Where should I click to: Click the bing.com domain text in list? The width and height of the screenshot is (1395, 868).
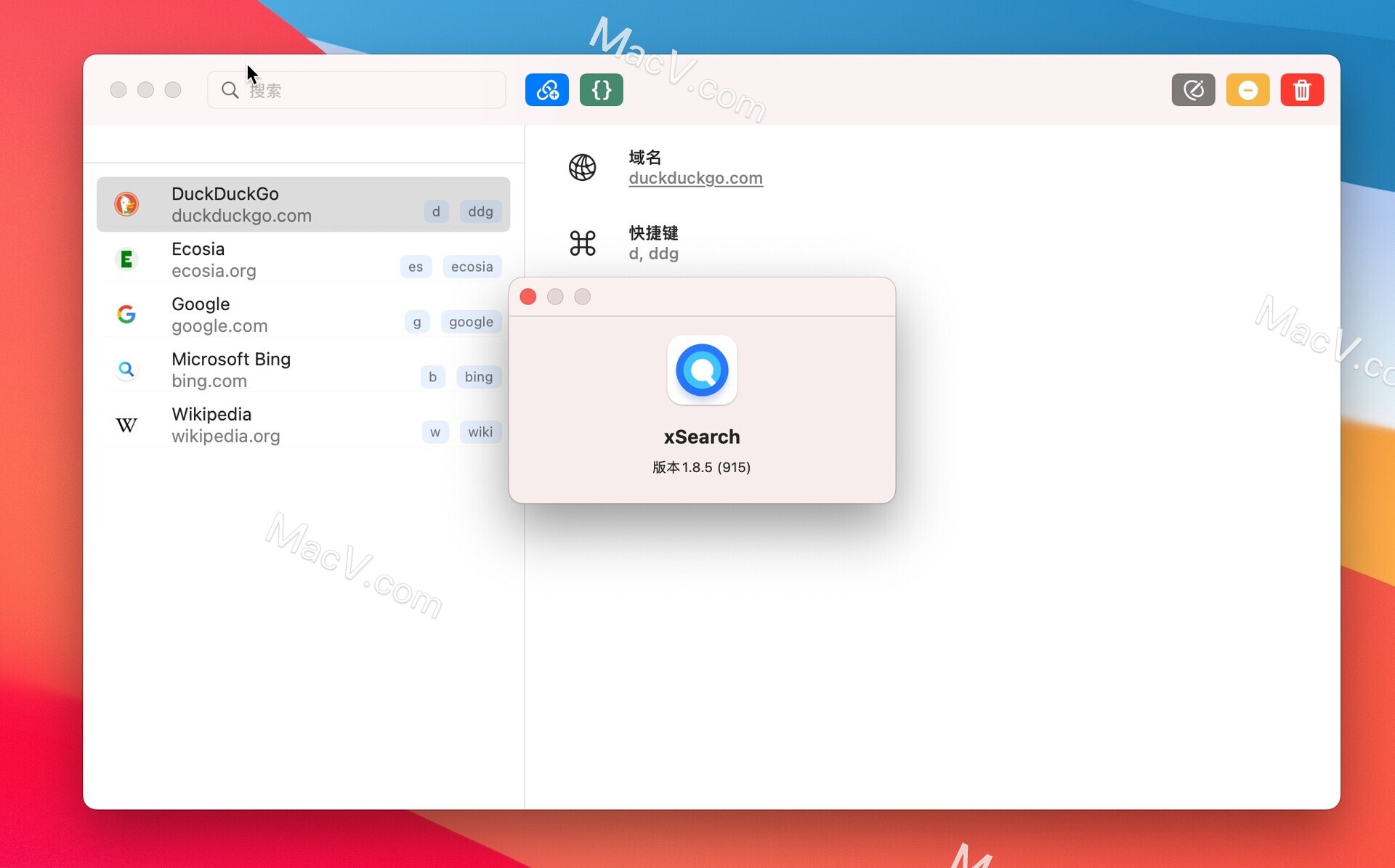[209, 381]
